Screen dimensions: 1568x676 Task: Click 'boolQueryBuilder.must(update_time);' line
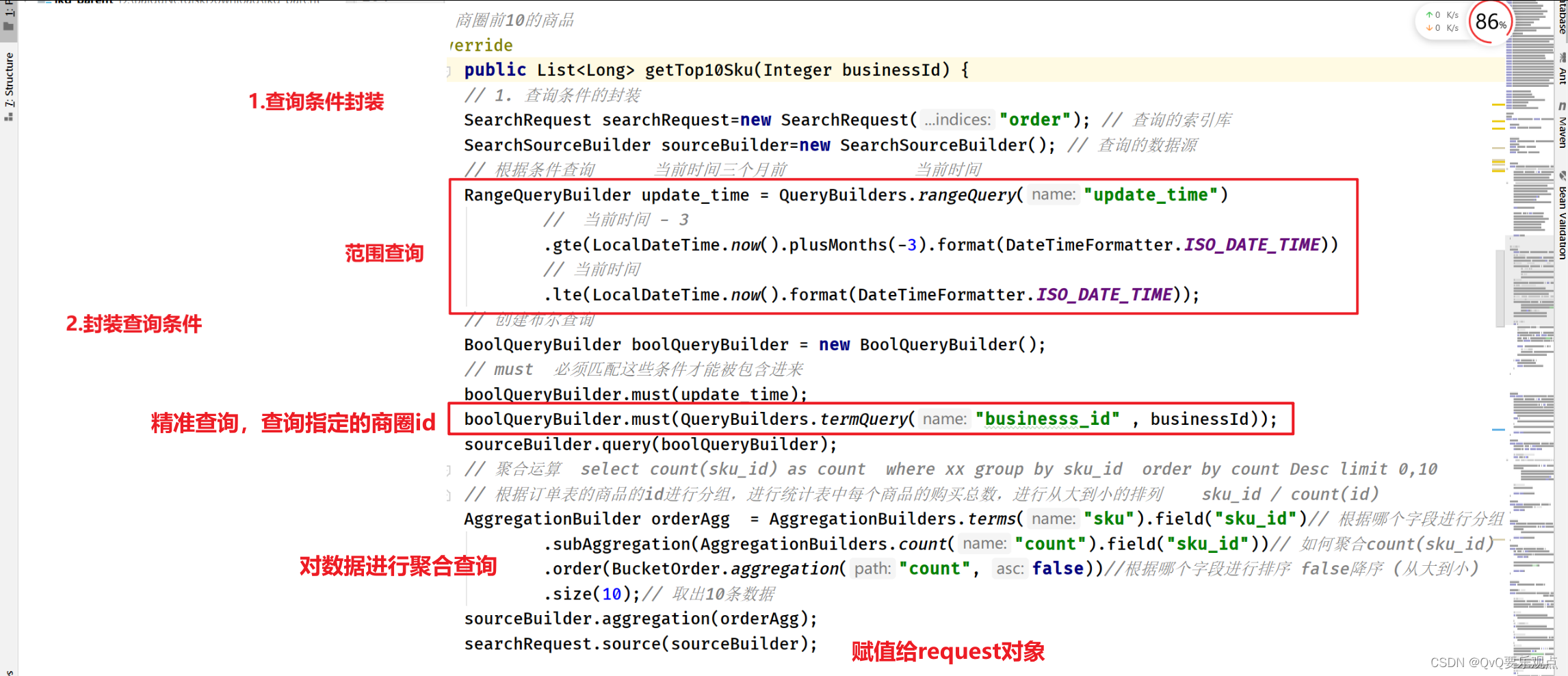636,395
